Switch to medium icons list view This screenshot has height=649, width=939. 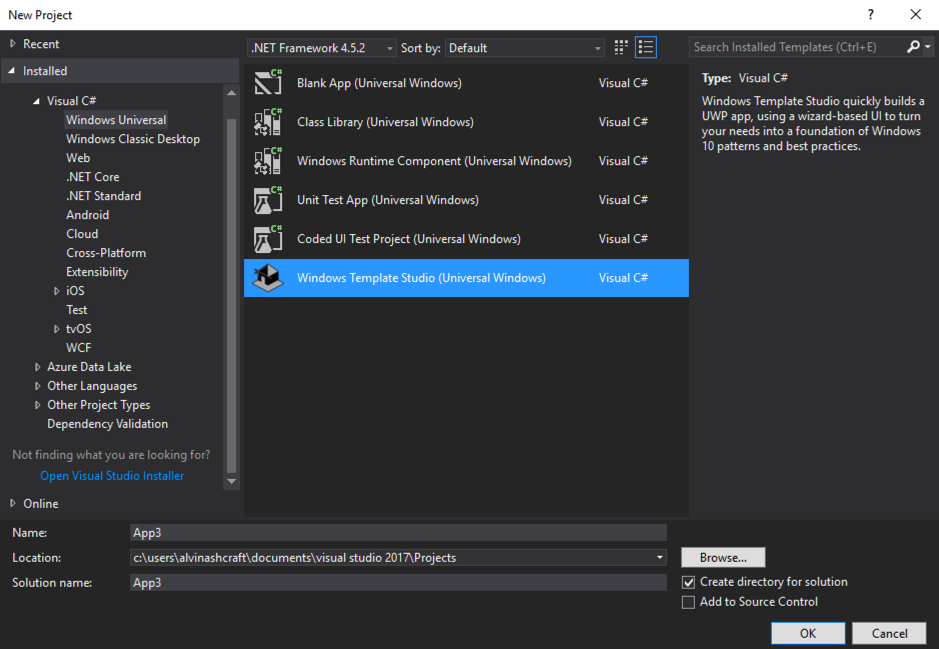[646, 47]
